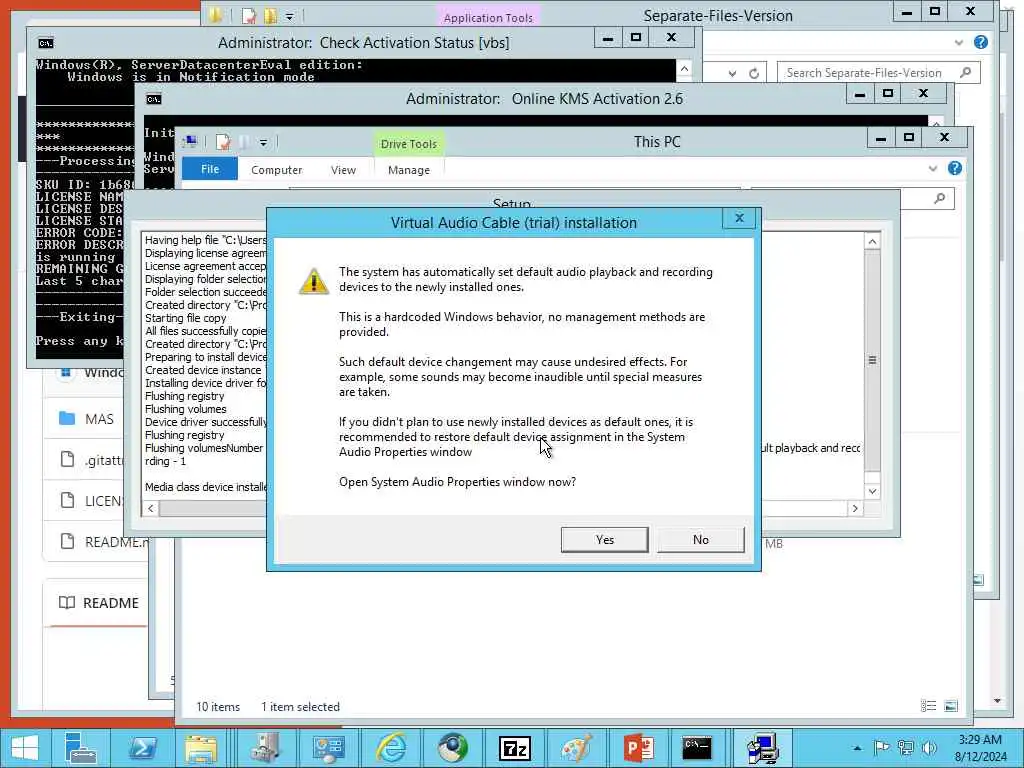
Task: Click the Check Activation Status window icon
Action: (46, 43)
